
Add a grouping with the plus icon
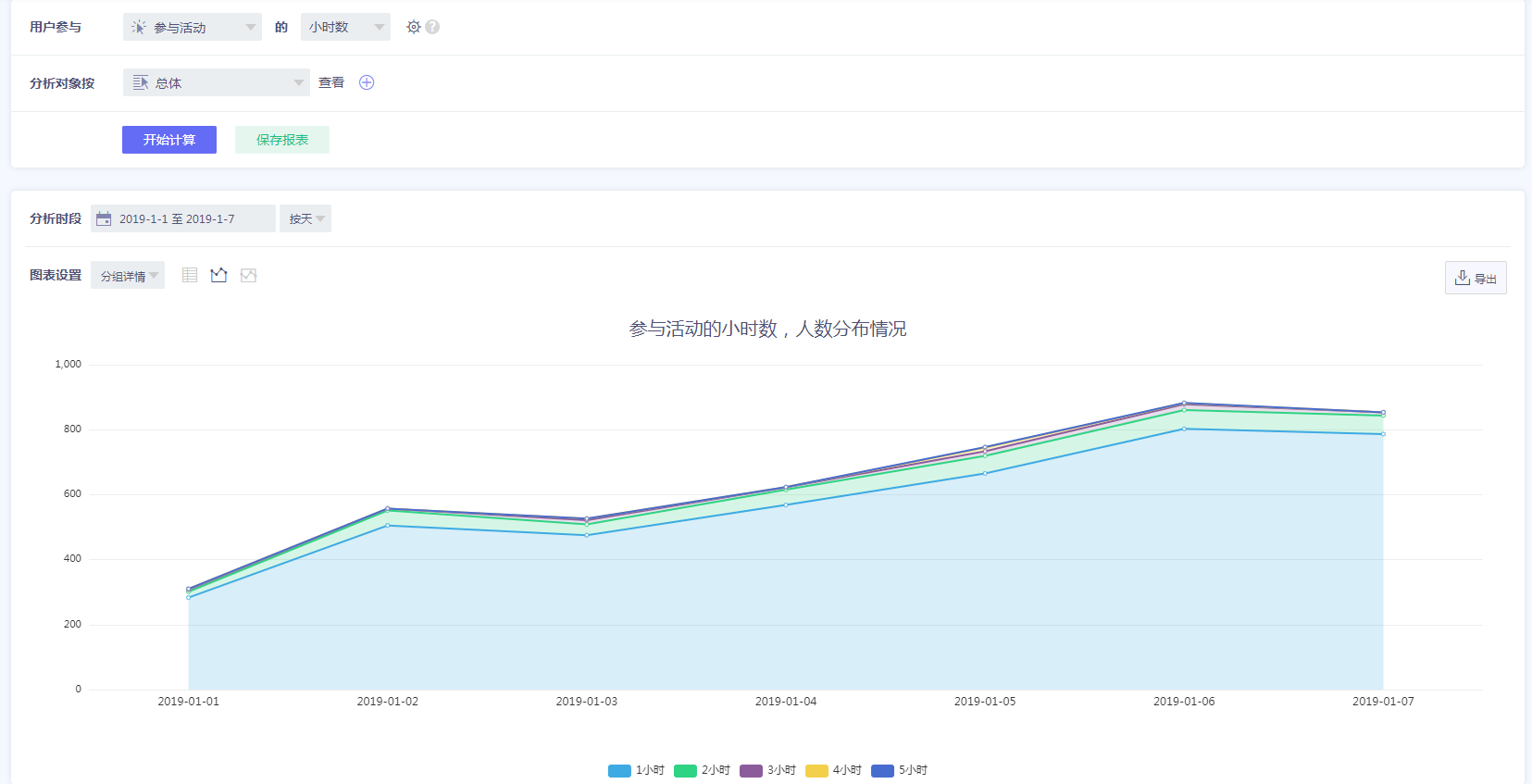(367, 82)
